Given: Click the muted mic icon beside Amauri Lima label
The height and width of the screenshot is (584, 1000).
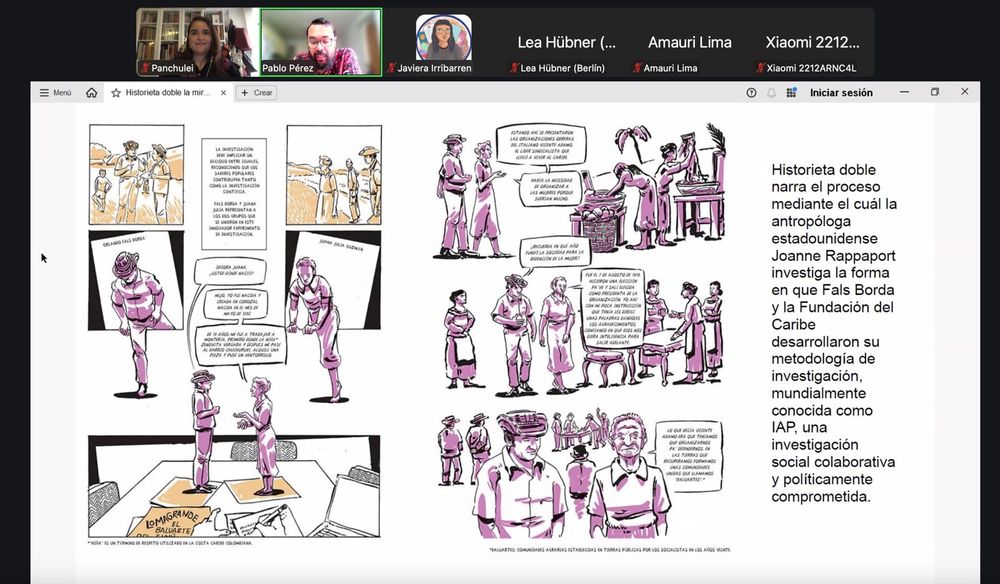Looking at the screenshot, I should tap(636, 68).
